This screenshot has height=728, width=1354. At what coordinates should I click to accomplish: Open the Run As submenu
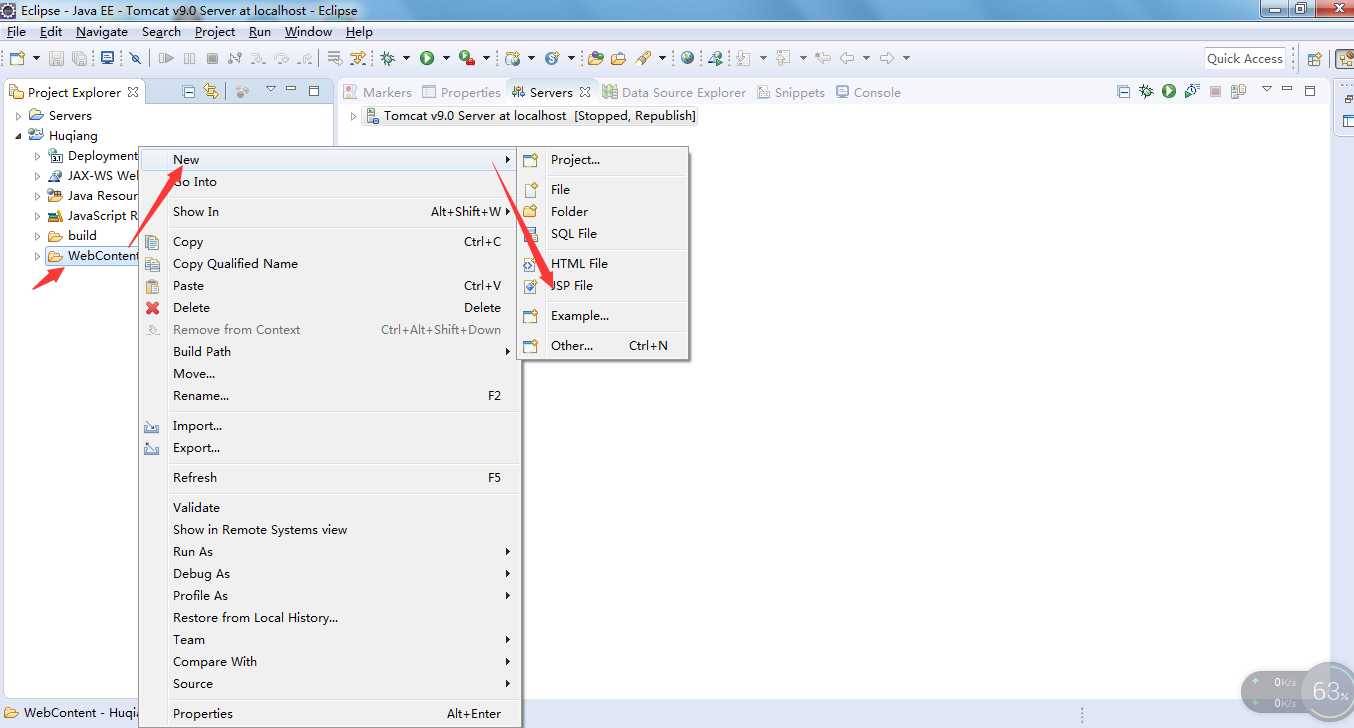[330, 552]
